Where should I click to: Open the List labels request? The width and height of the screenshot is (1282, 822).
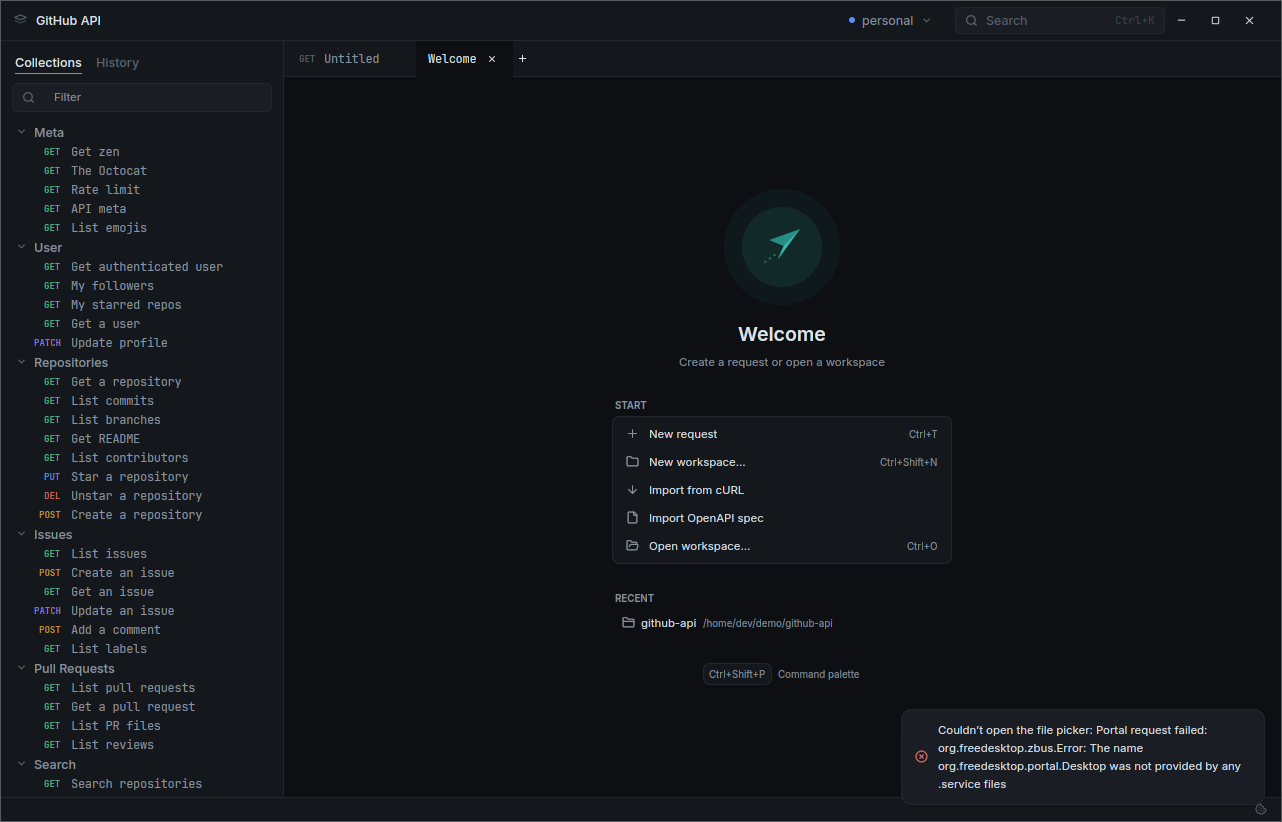click(x=142, y=649)
